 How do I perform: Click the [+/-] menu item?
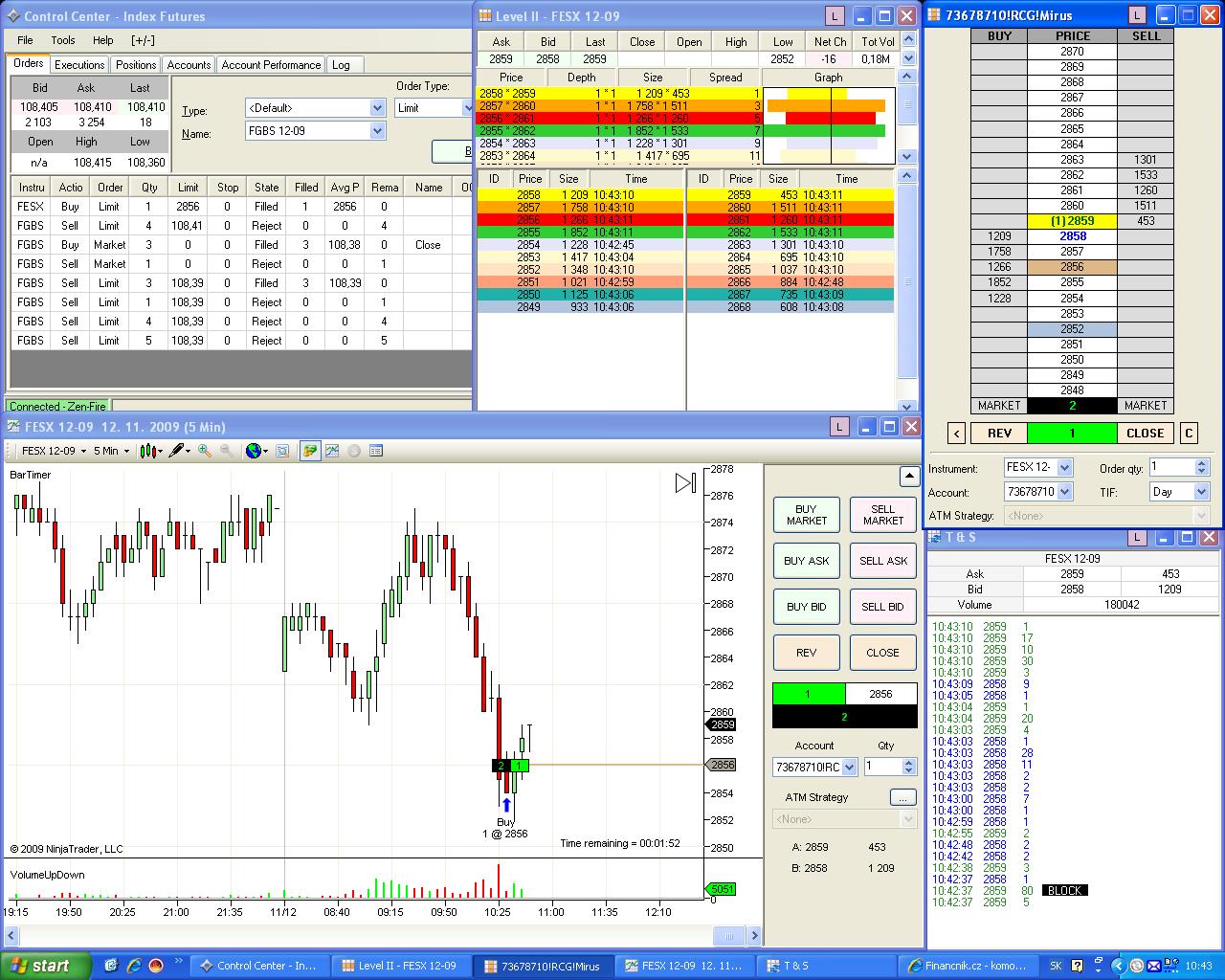[143, 40]
